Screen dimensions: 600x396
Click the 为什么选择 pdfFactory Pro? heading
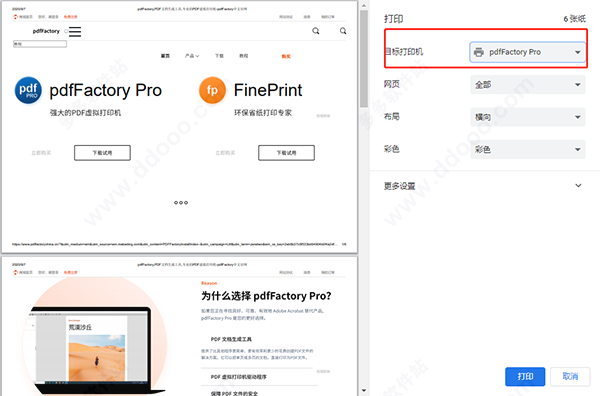coord(266,296)
